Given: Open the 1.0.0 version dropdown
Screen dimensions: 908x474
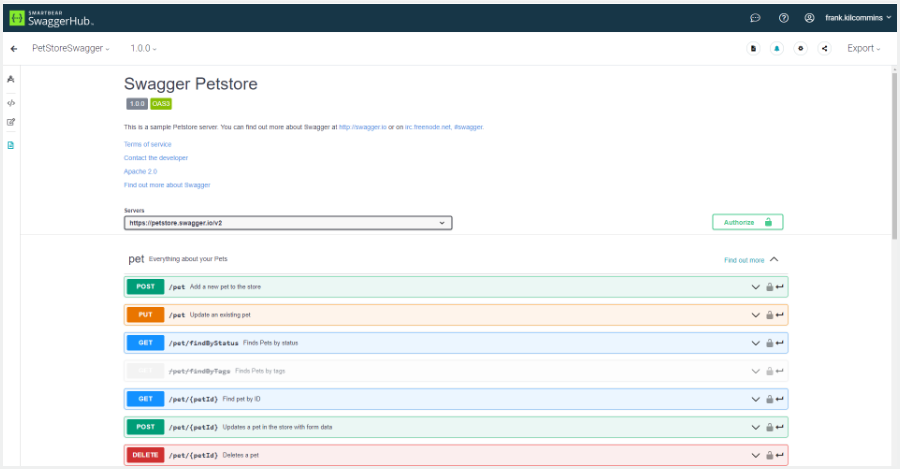Looking at the screenshot, I should pos(145,49).
